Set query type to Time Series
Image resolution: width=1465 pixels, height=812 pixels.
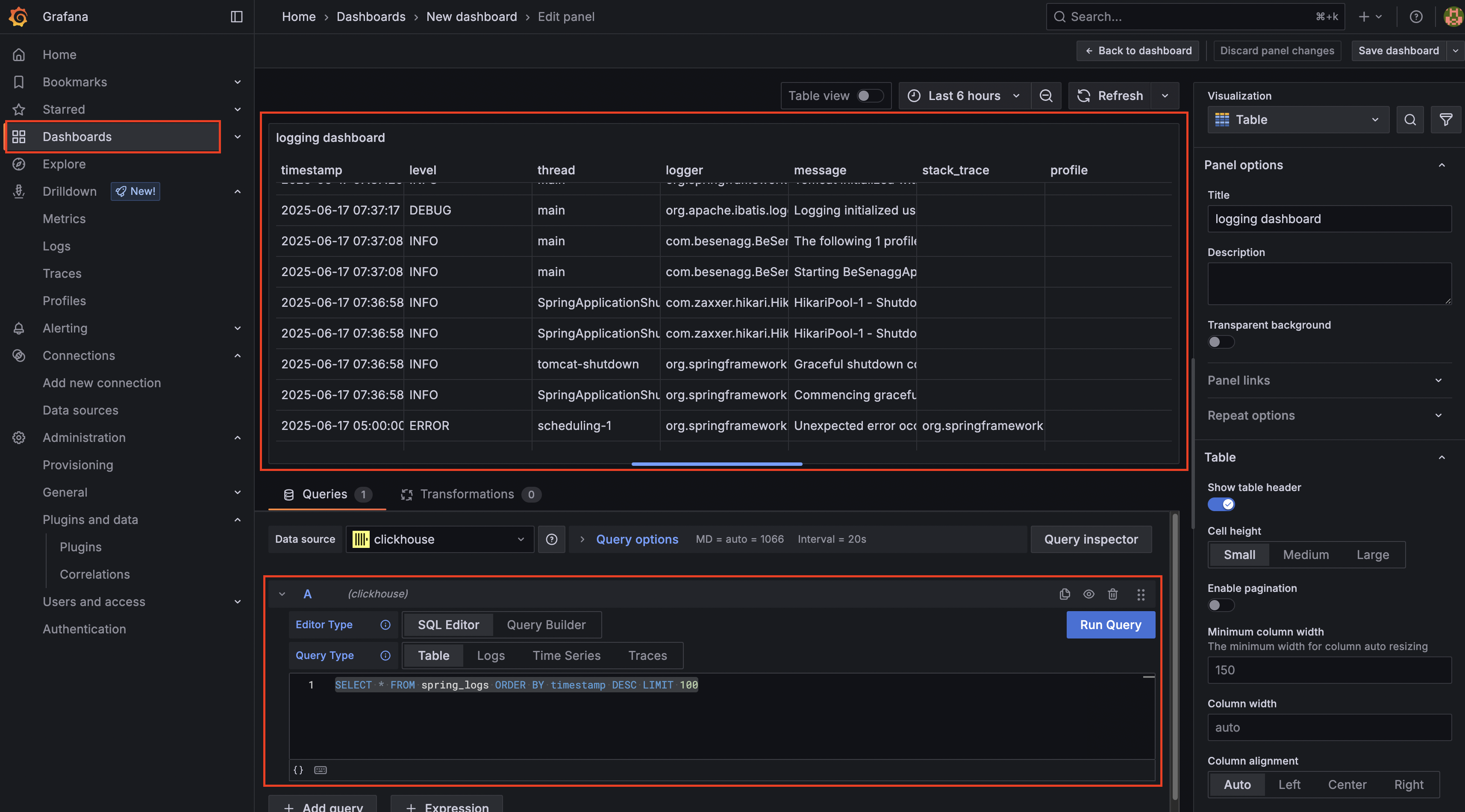tap(566, 656)
